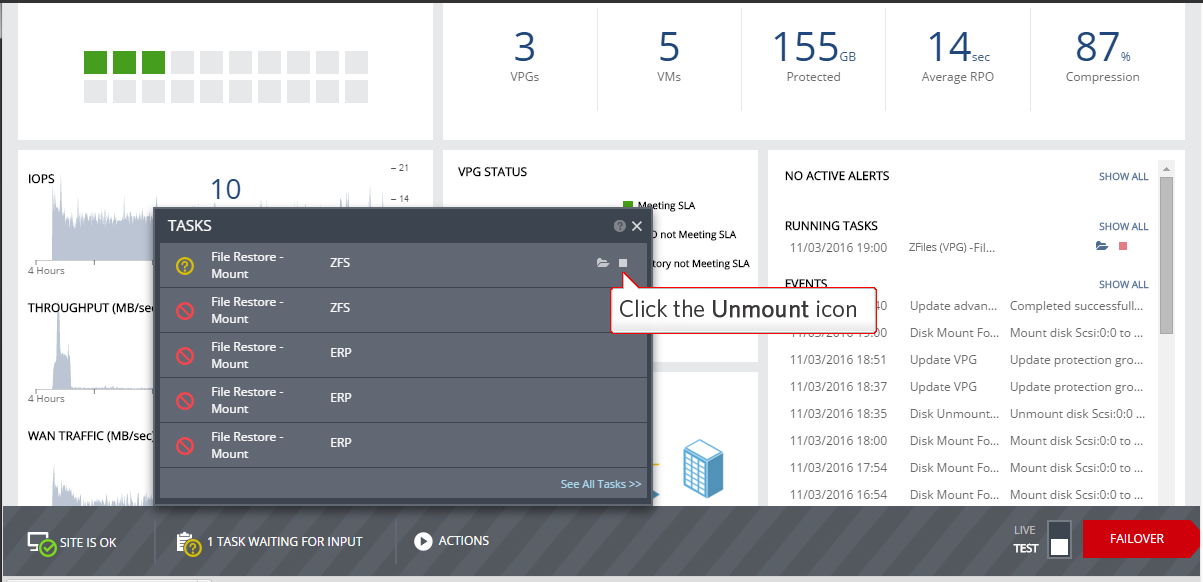The height and width of the screenshot is (582, 1203).
Task: Click the Site Is OK status icon
Action: tap(41, 543)
